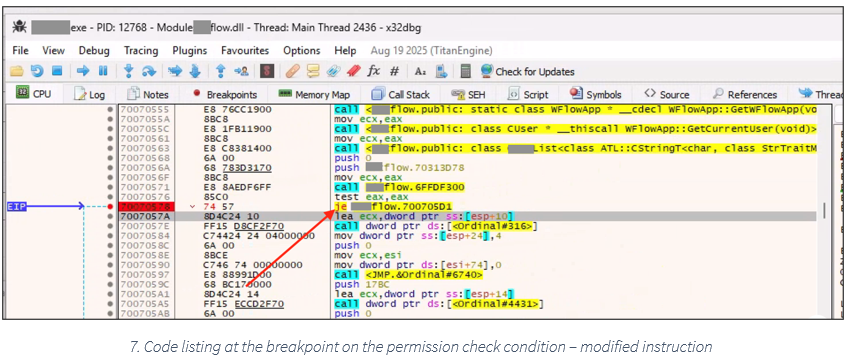Open the Scylla plugin icon
The width and height of the screenshot is (845, 364).
(x=267, y=71)
